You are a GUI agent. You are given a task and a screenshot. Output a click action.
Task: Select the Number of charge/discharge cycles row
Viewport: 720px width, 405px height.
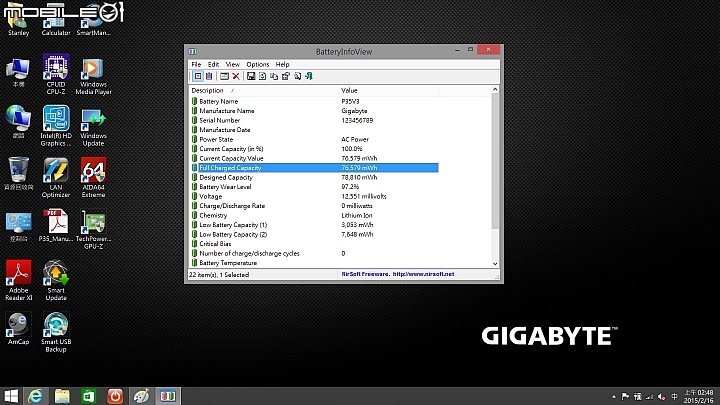pyautogui.click(x=314, y=253)
